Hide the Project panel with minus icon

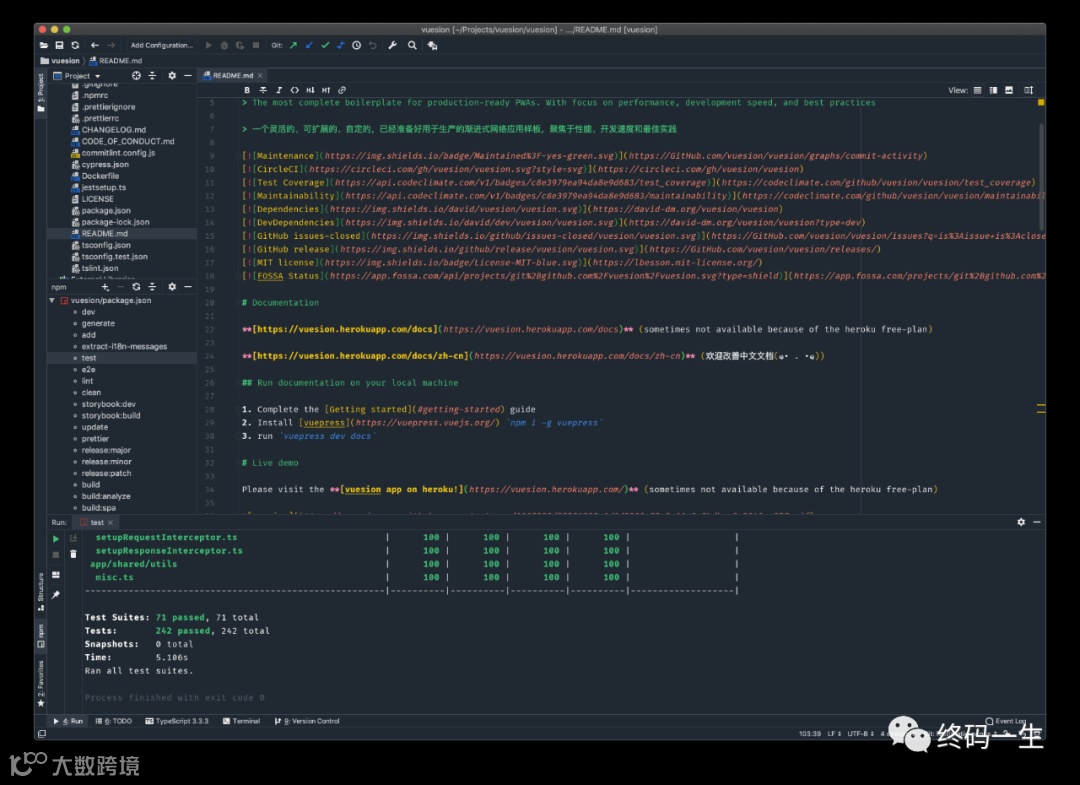[x=187, y=76]
